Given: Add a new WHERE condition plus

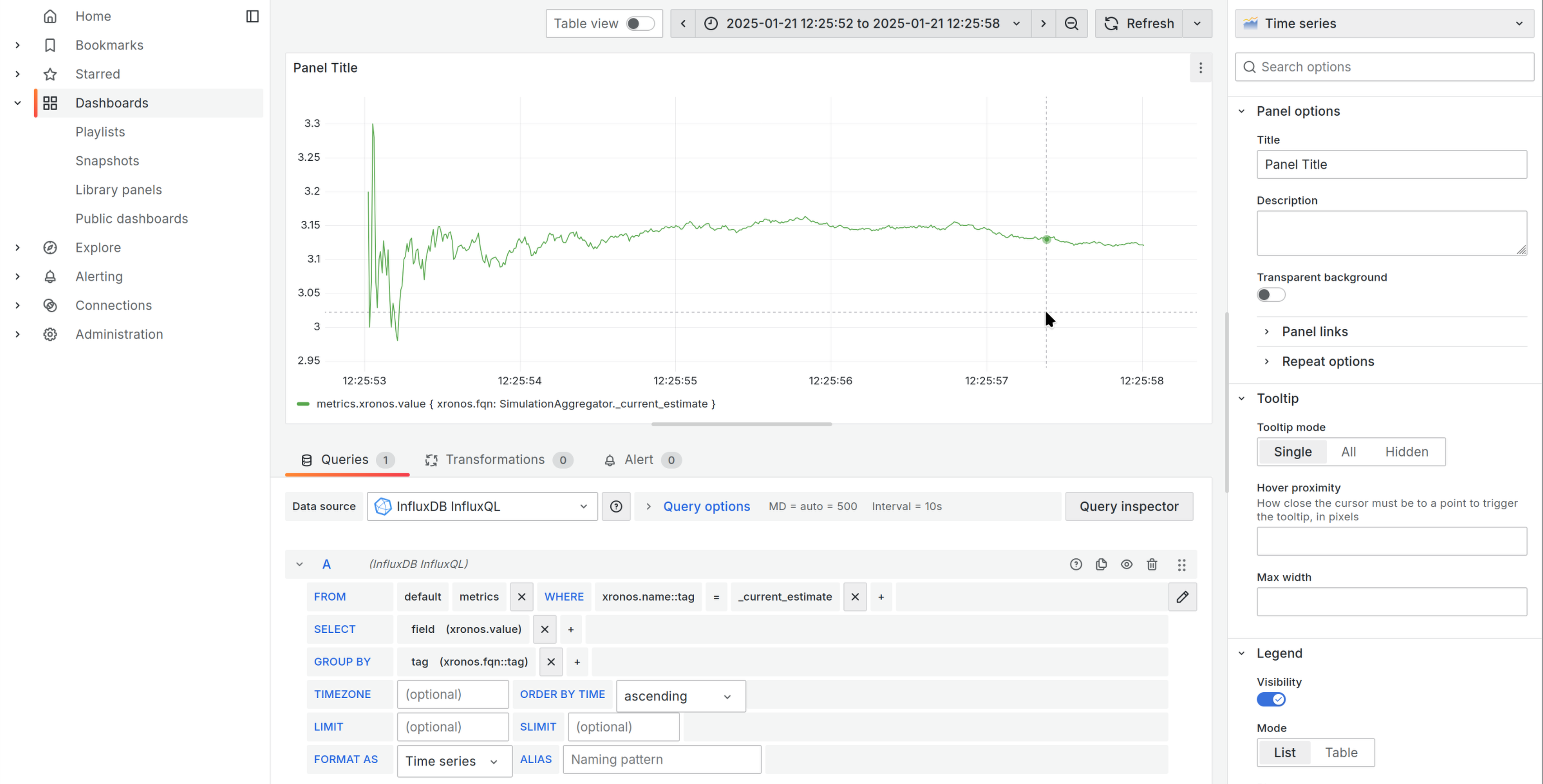Looking at the screenshot, I should 881,597.
